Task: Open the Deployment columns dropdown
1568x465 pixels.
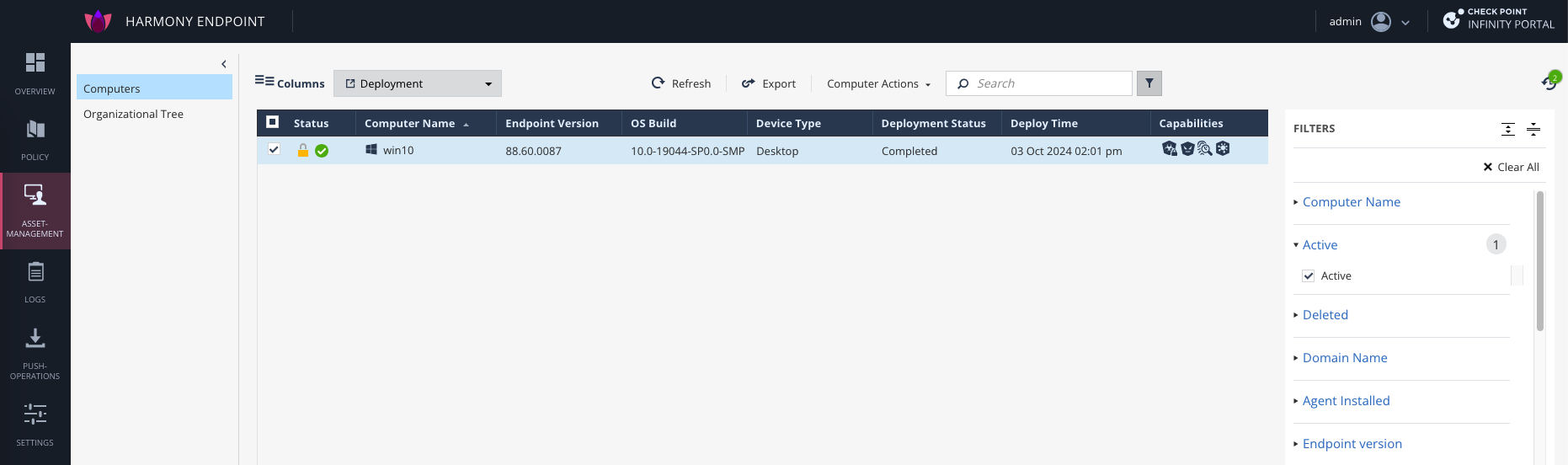Action: [x=418, y=83]
